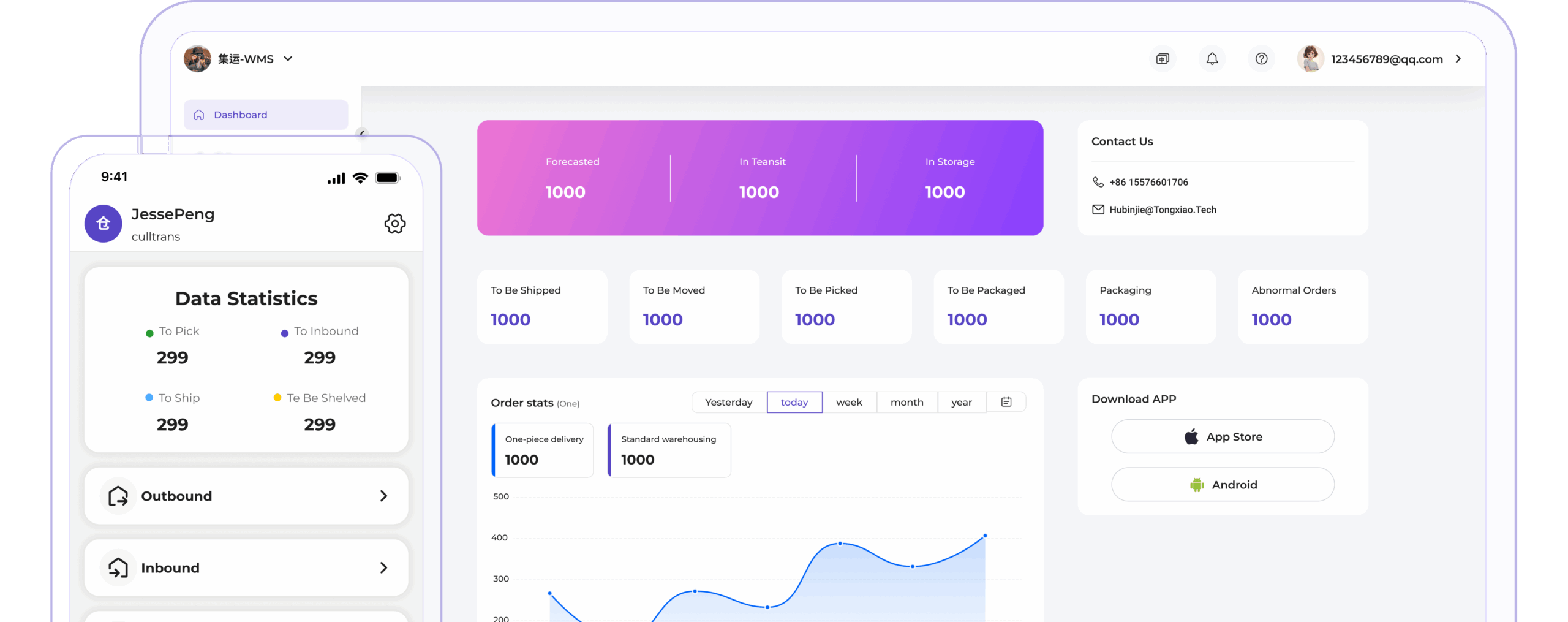
Task: Click the Inbound warehouse icon
Action: point(118,567)
